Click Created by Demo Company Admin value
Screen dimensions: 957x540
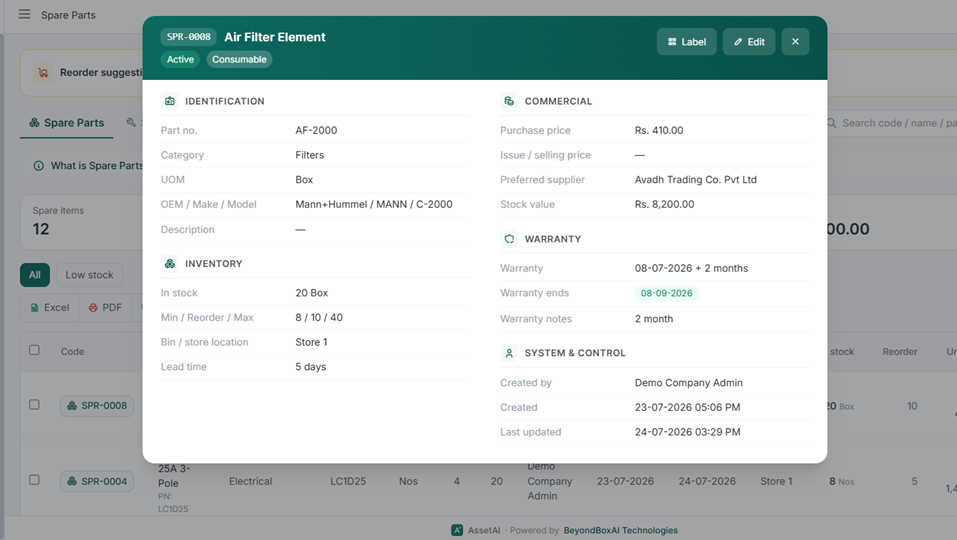point(688,383)
